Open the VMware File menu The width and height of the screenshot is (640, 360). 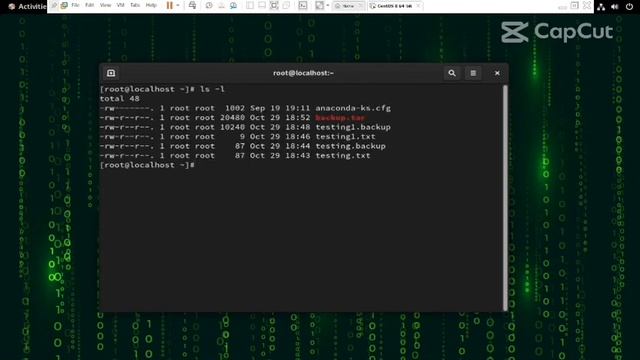pyautogui.click(x=75, y=5)
